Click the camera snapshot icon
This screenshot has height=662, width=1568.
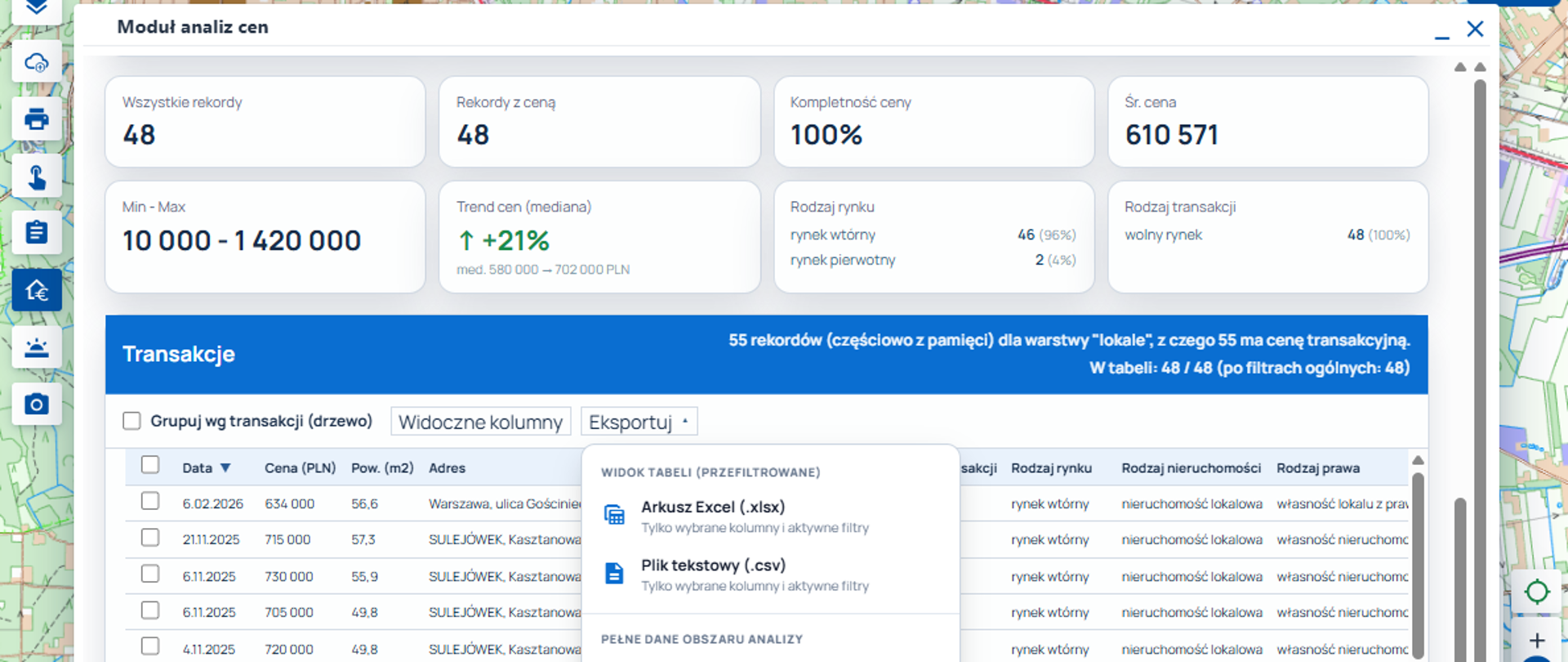[x=37, y=404]
